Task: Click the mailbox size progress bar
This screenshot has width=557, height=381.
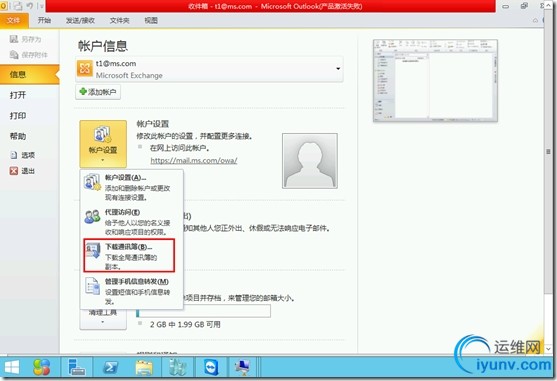Action: click(204, 311)
